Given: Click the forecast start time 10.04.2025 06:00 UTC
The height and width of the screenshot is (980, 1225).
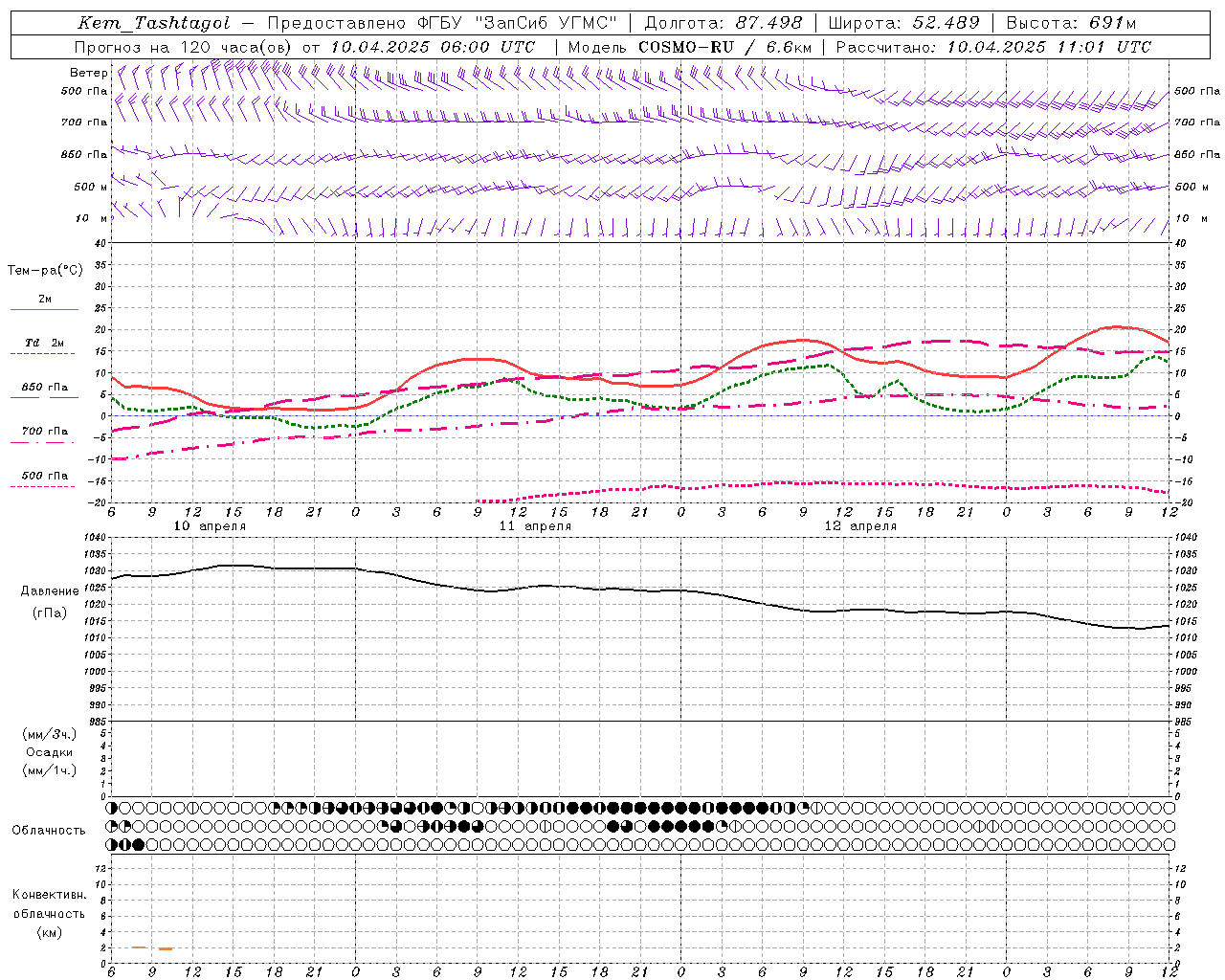Looking at the screenshot, I should pos(433,47).
